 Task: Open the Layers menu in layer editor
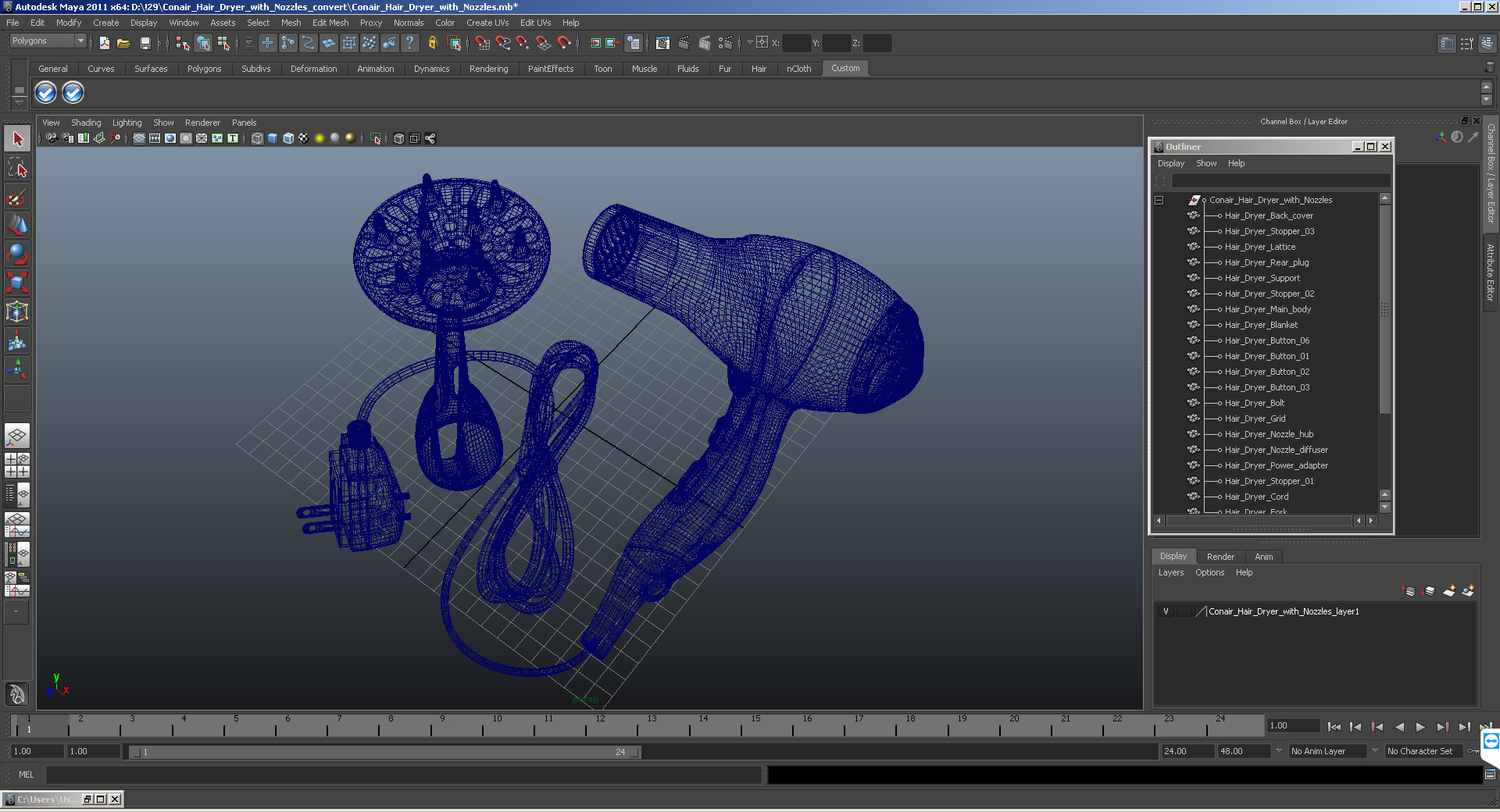pyautogui.click(x=1170, y=572)
